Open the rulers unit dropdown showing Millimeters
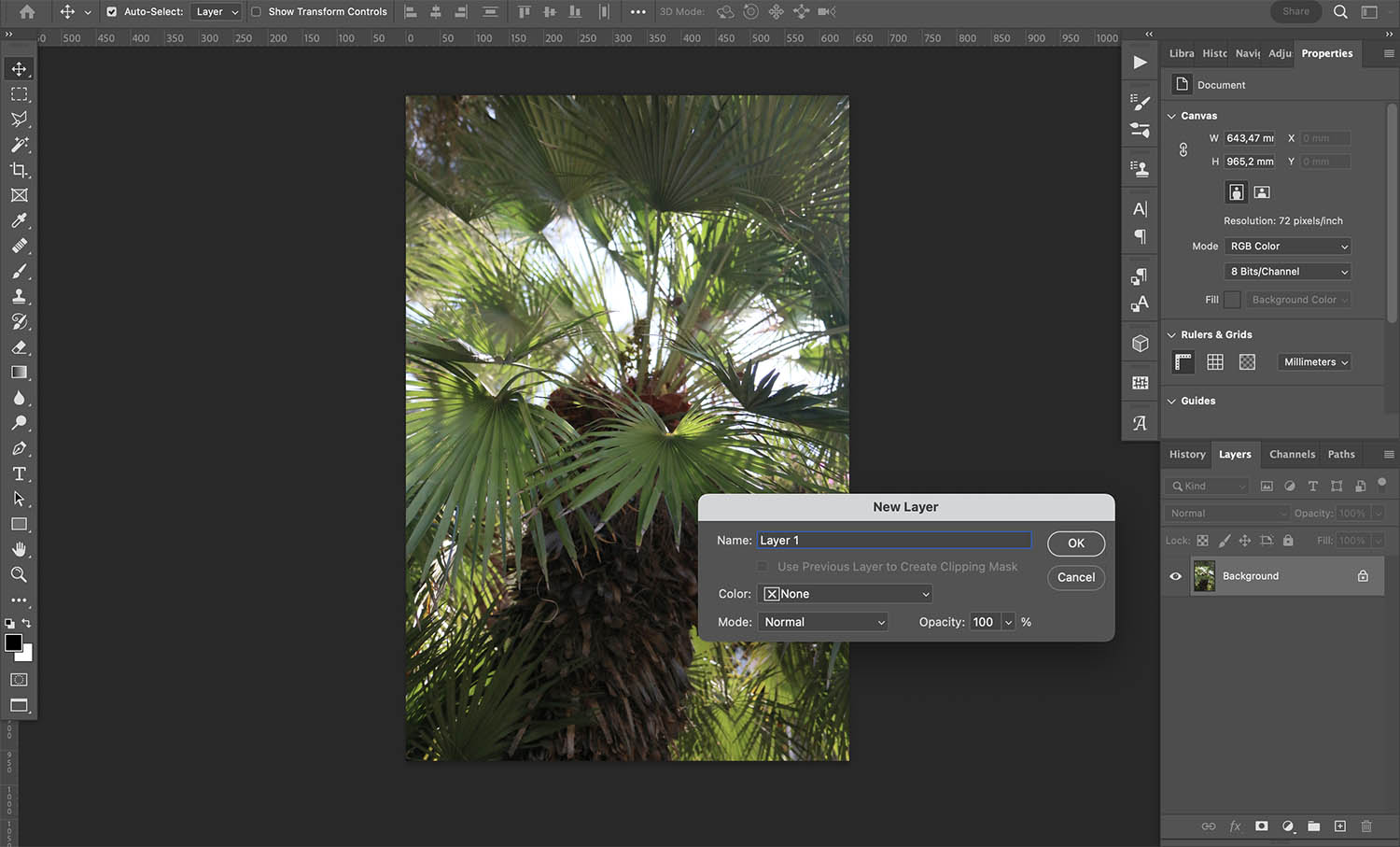This screenshot has height=847, width=1400. [x=1313, y=361]
